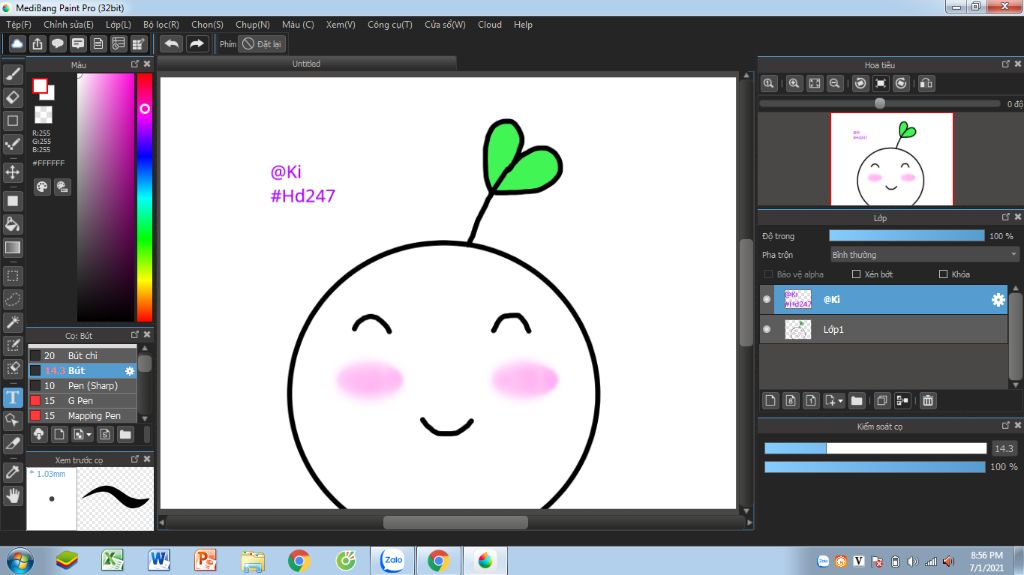This screenshot has width=1024, height=575.
Task: Toggle visibility of the Lớp1 layer
Action: tap(767, 329)
